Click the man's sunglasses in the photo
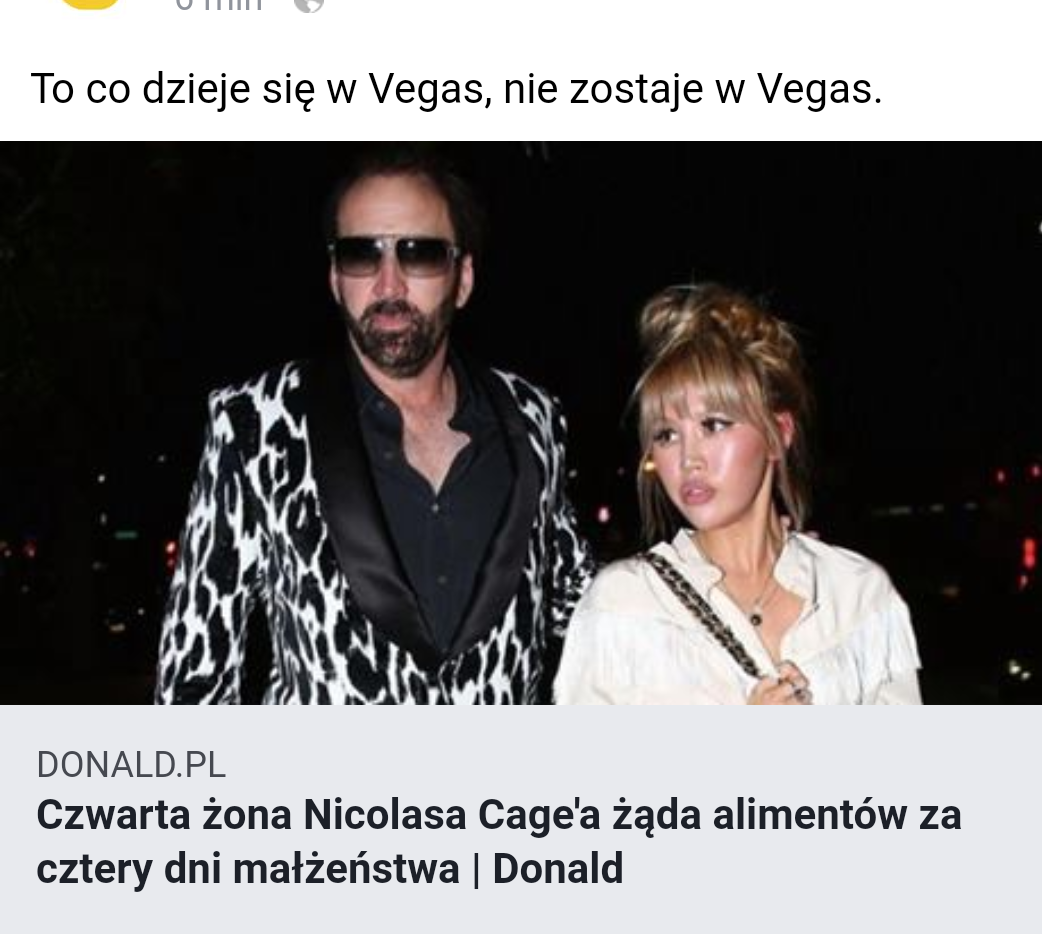The width and height of the screenshot is (1042, 934). click(395, 257)
